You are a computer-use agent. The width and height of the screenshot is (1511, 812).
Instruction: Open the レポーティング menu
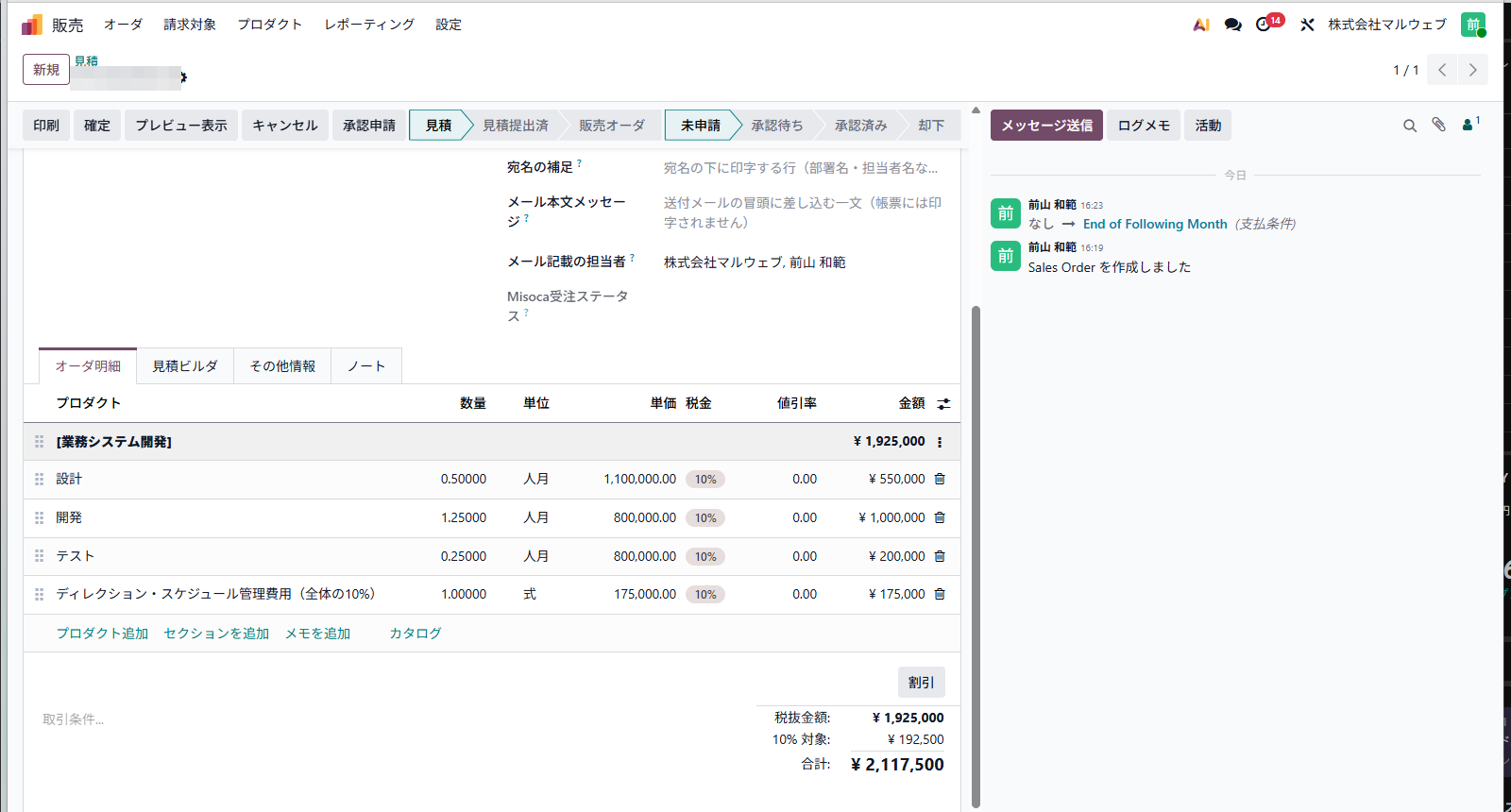coord(369,25)
